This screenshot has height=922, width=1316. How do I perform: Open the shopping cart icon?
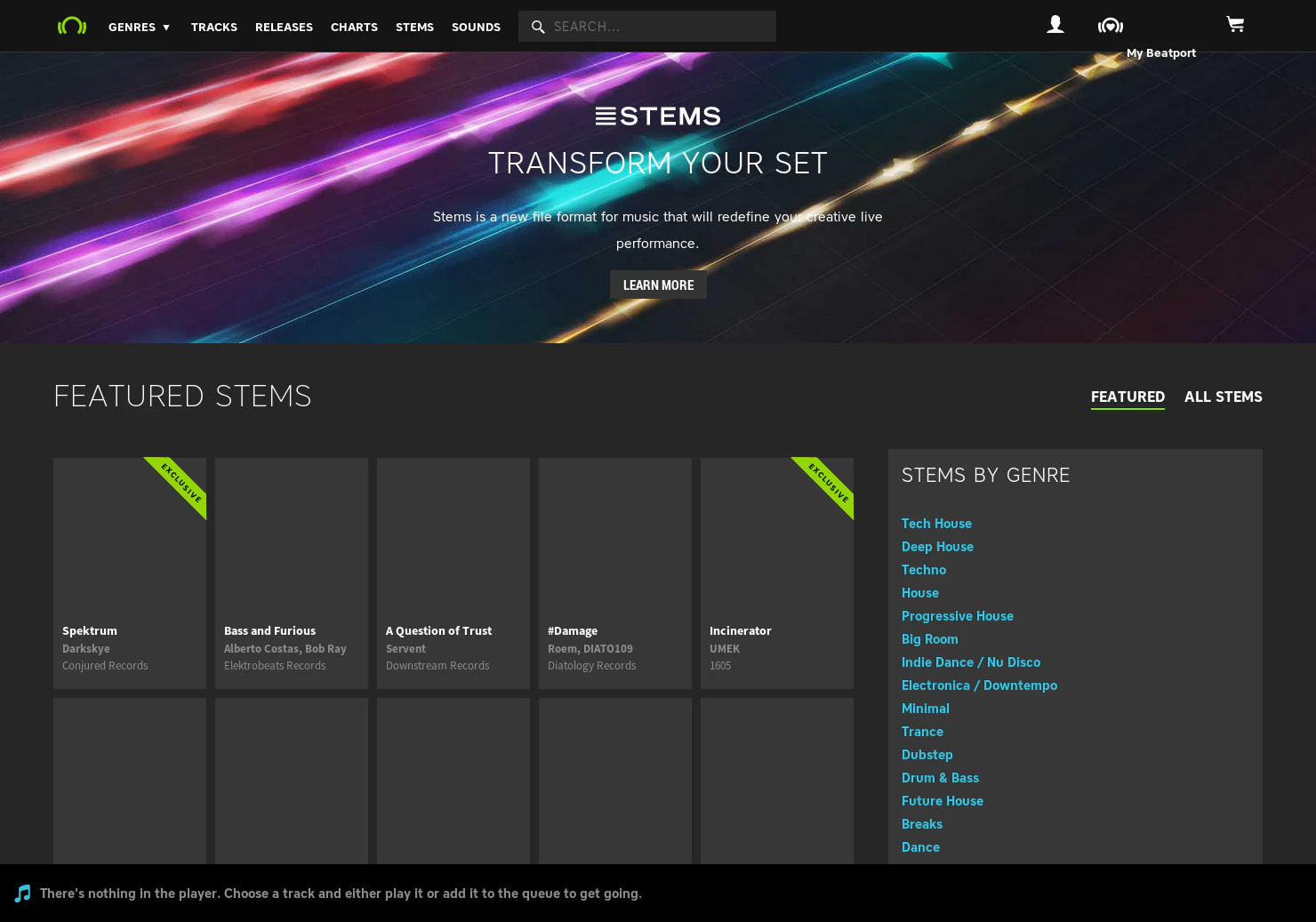coord(1236,25)
